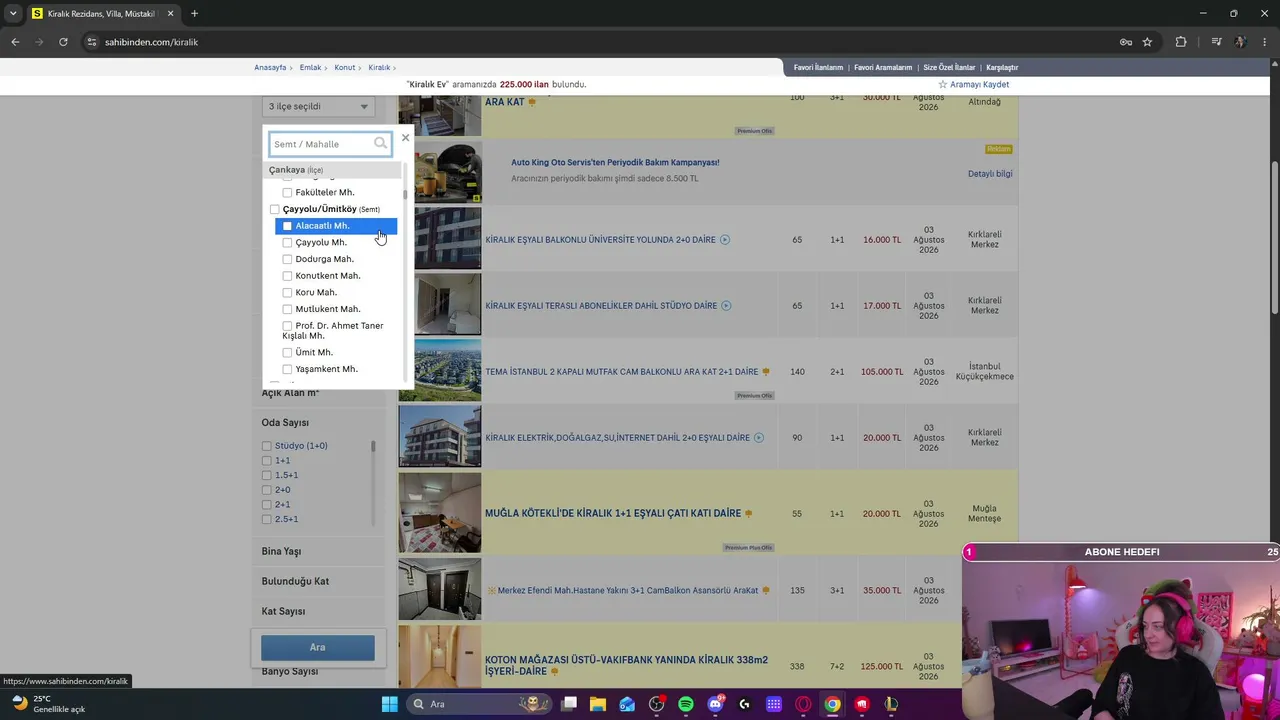Open the '3 ilçe seçildi' dropdown

[x=318, y=106]
